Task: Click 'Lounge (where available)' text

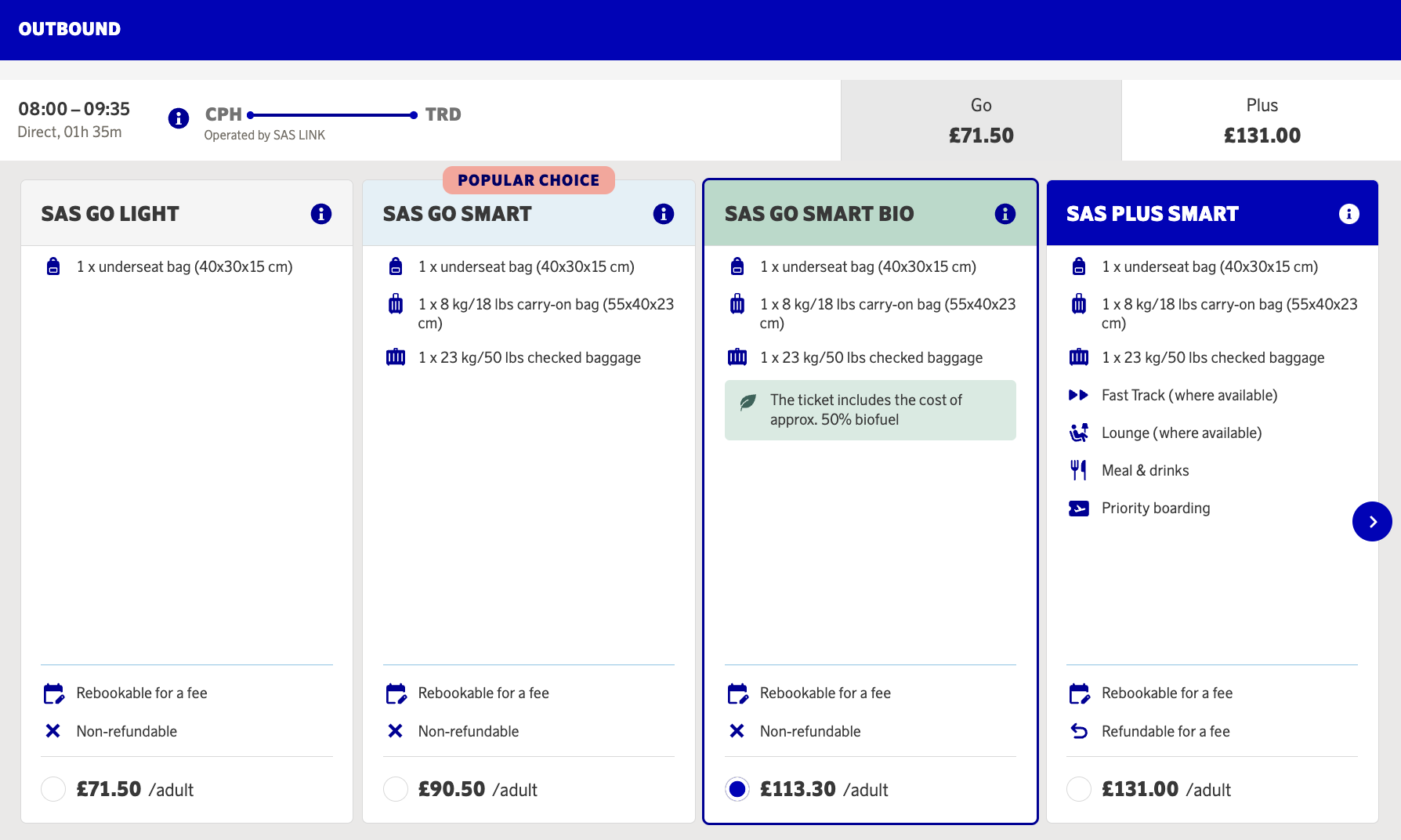Action: click(1182, 433)
